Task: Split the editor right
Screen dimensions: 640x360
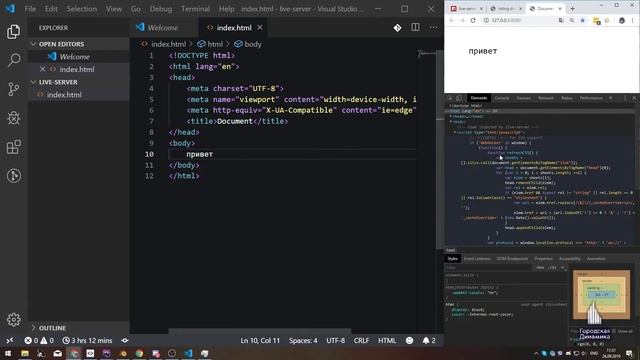Action: point(415,27)
